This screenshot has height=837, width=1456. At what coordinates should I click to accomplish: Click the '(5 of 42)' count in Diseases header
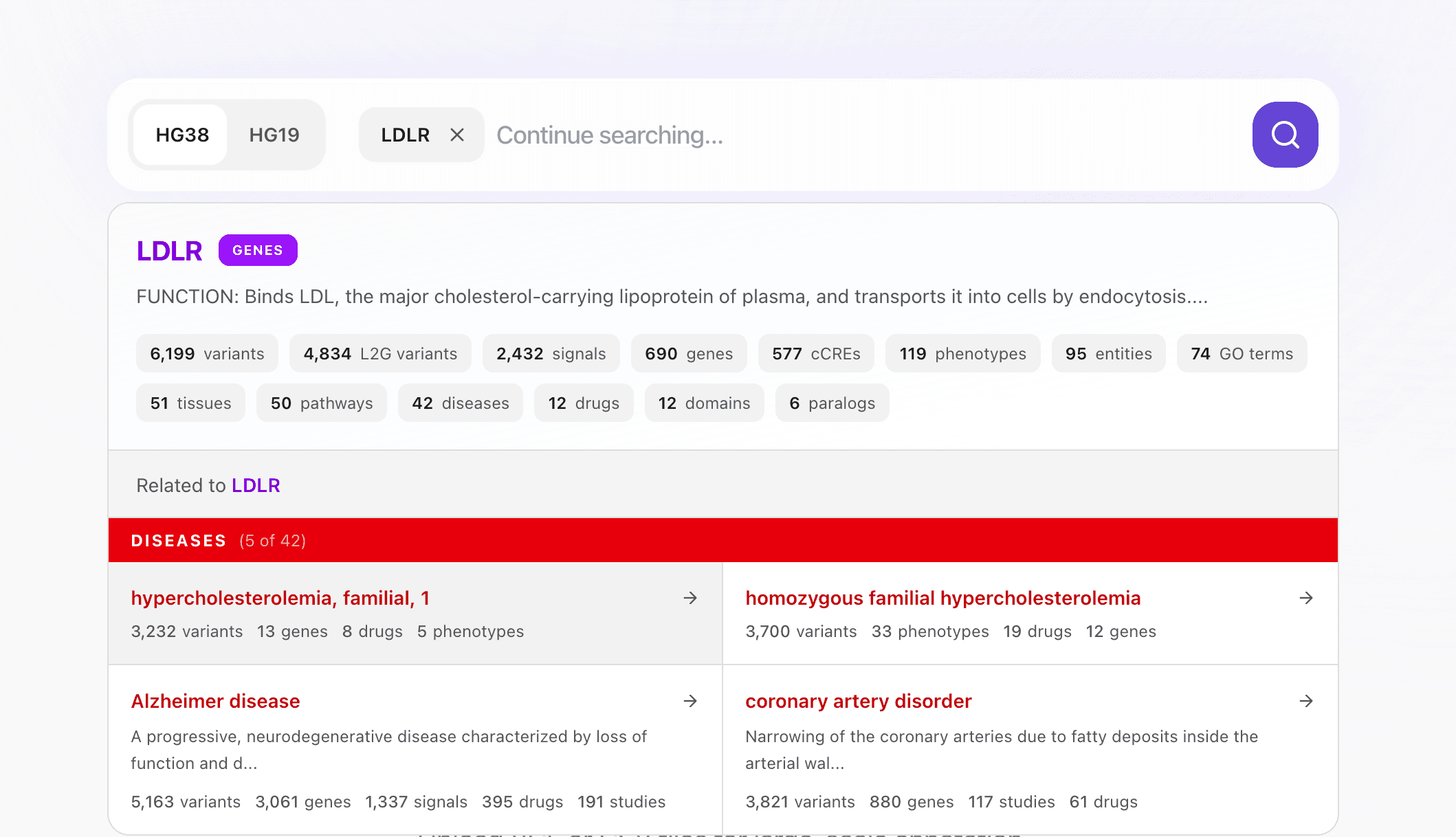click(x=273, y=541)
